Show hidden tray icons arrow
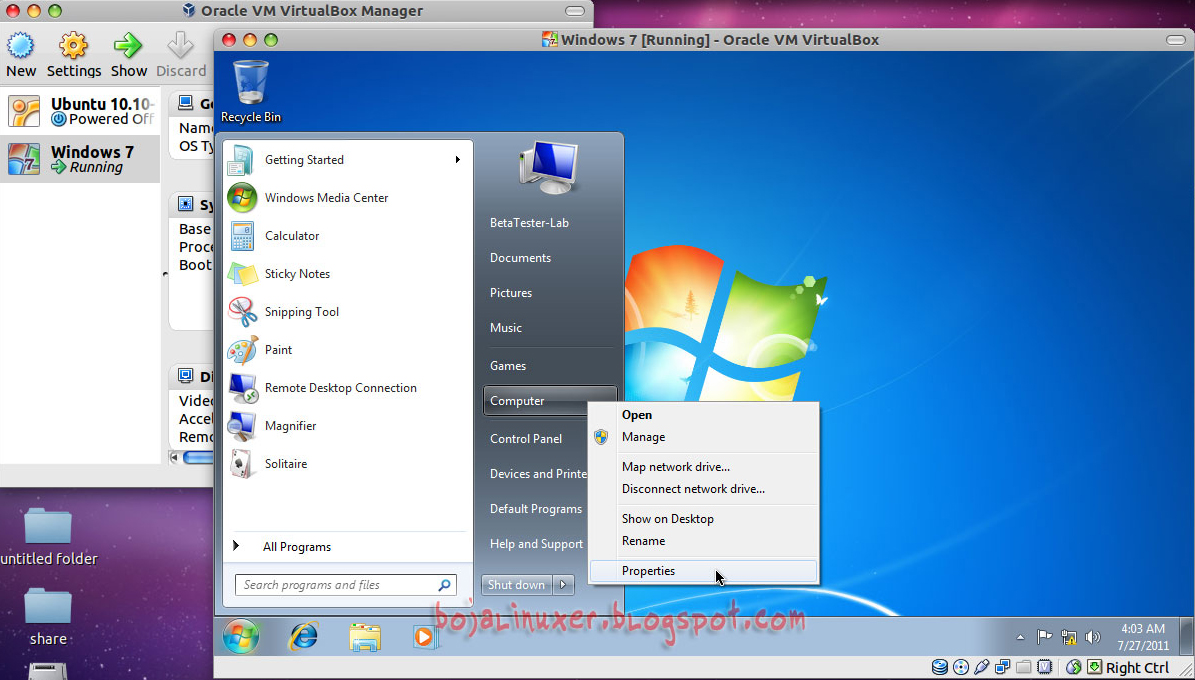Image resolution: width=1195 pixels, height=680 pixels. (x=1020, y=637)
